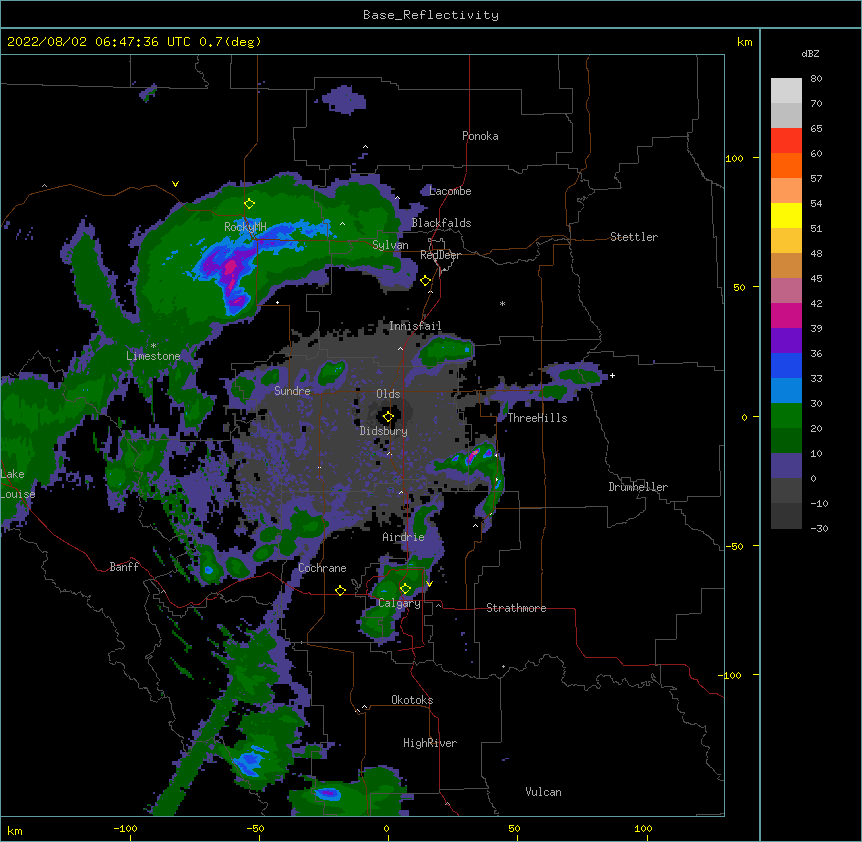Click the Stettler city label
The width and height of the screenshot is (862, 842).
(634, 237)
